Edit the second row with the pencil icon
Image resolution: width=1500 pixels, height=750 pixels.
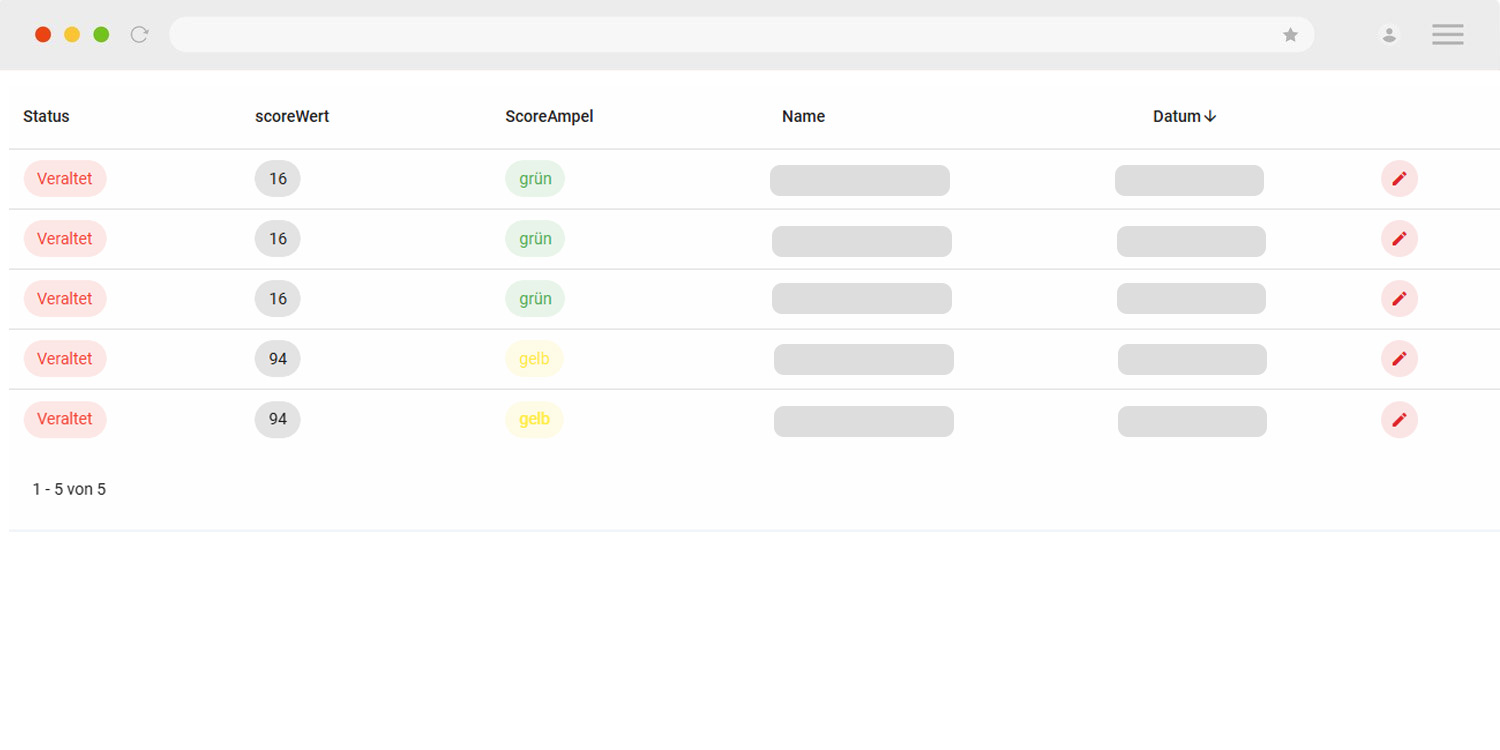pos(1399,239)
